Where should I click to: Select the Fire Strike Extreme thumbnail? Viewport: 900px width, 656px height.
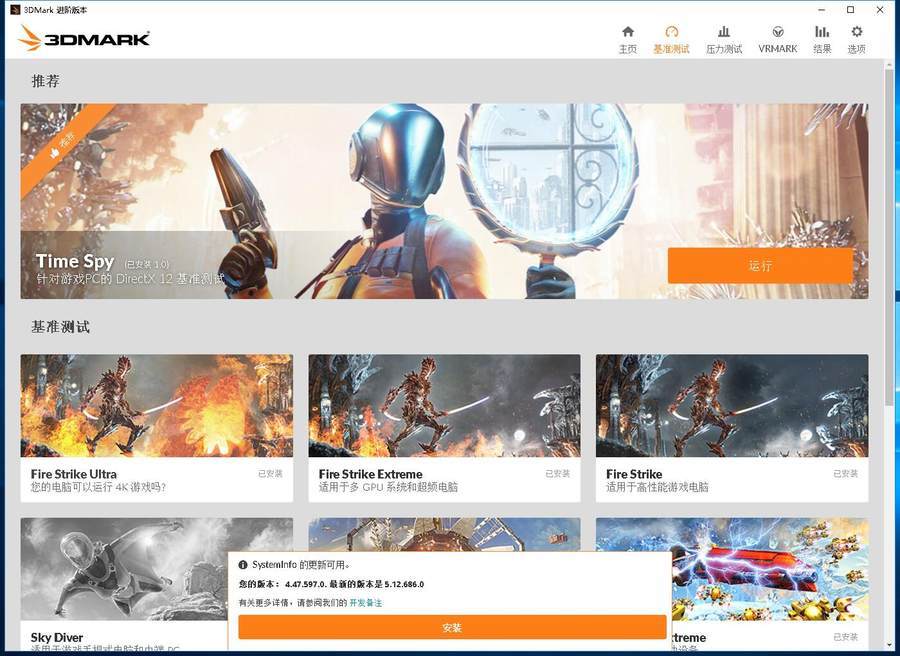tap(444, 406)
